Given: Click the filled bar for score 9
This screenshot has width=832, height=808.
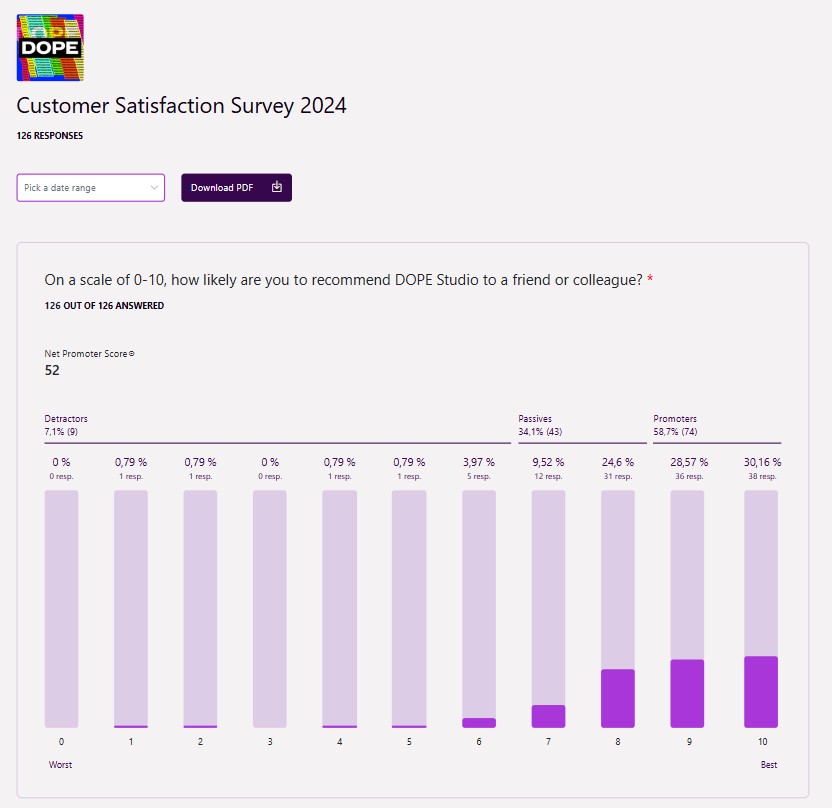Looking at the screenshot, I should pyautogui.click(x=687, y=693).
